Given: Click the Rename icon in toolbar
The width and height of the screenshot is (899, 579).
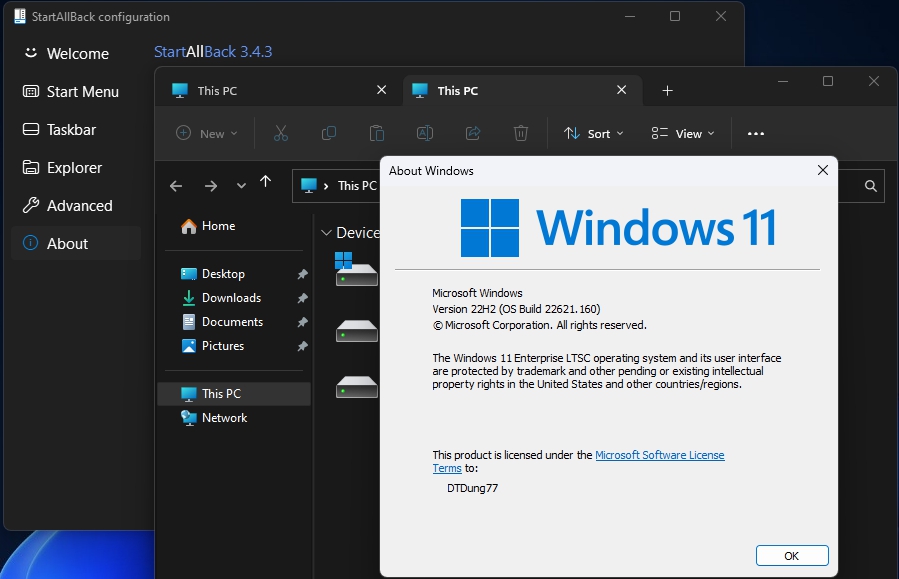Looking at the screenshot, I should pos(425,134).
